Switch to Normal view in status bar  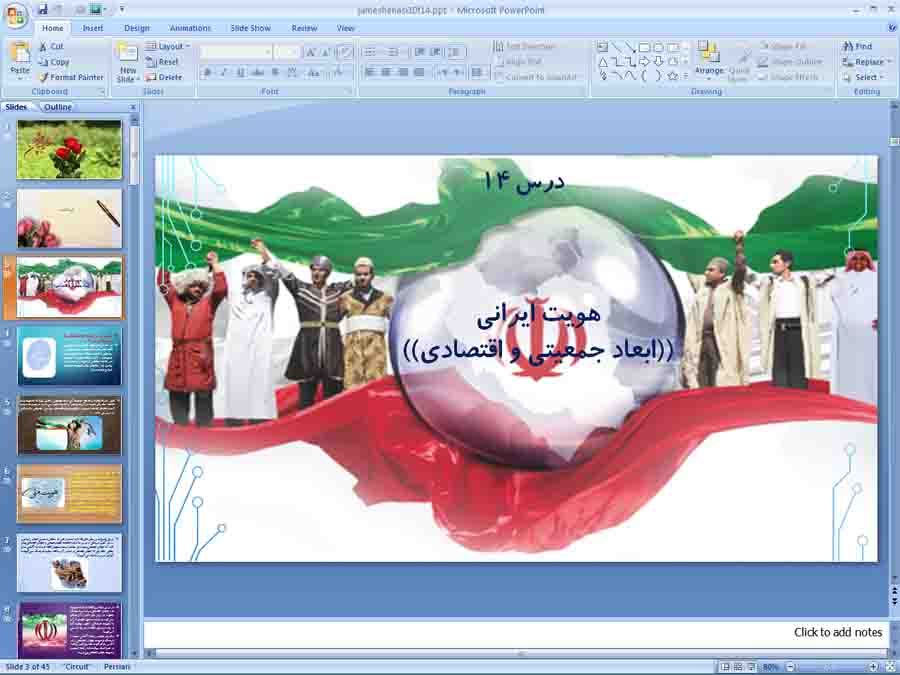(x=726, y=667)
